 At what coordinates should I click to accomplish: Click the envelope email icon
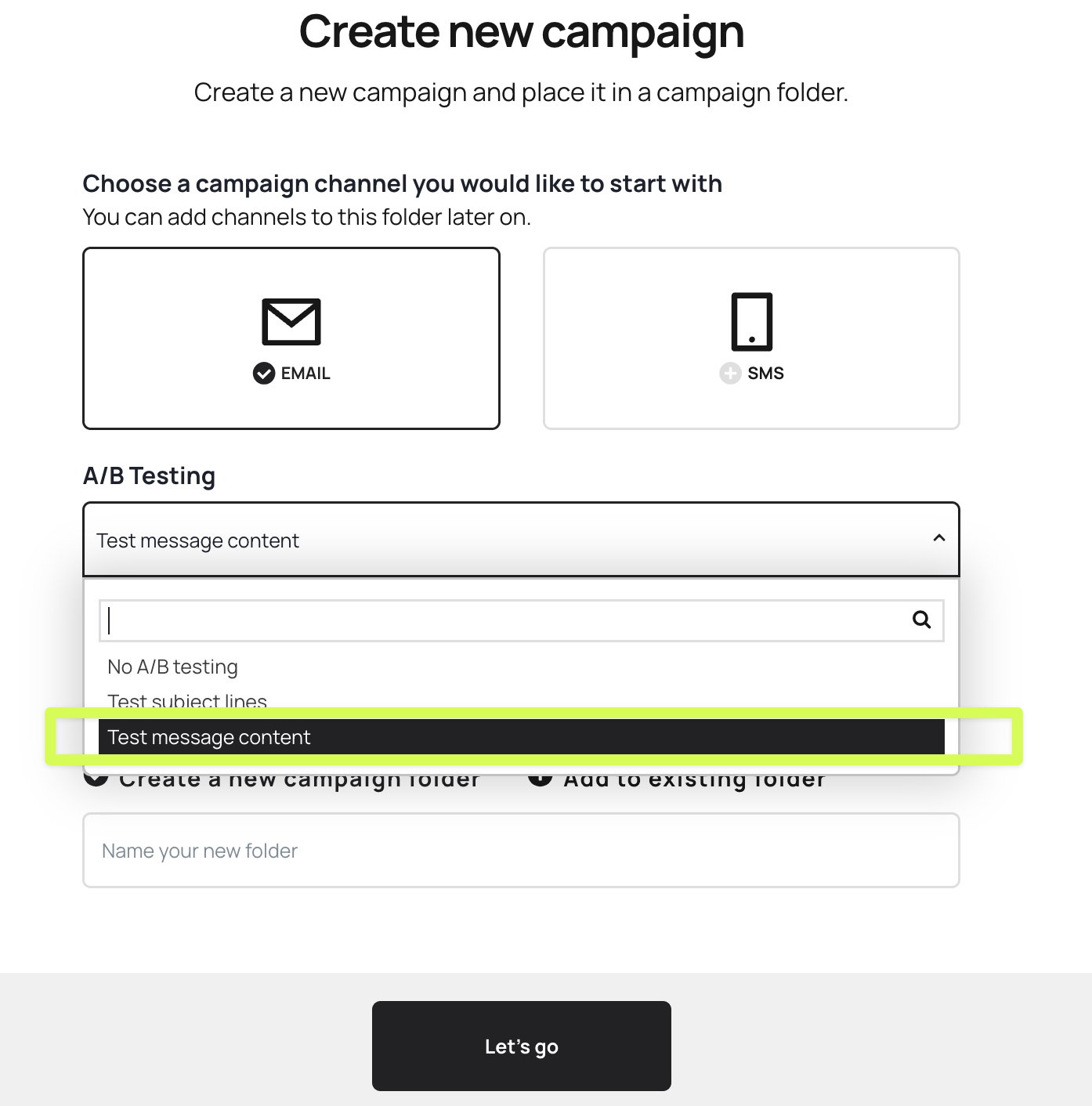pyautogui.click(x=291, y=321)
